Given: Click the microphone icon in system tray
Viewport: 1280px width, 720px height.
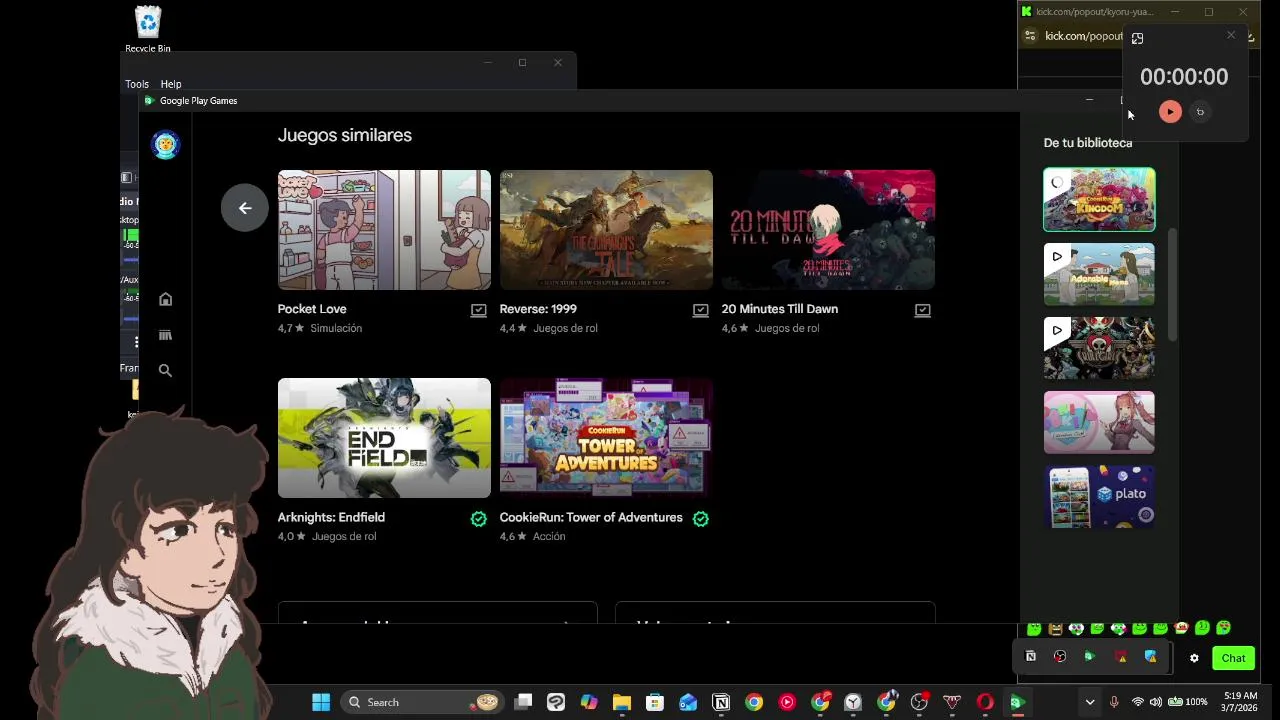Looking at the screenshot, I should pos(1114,702).
